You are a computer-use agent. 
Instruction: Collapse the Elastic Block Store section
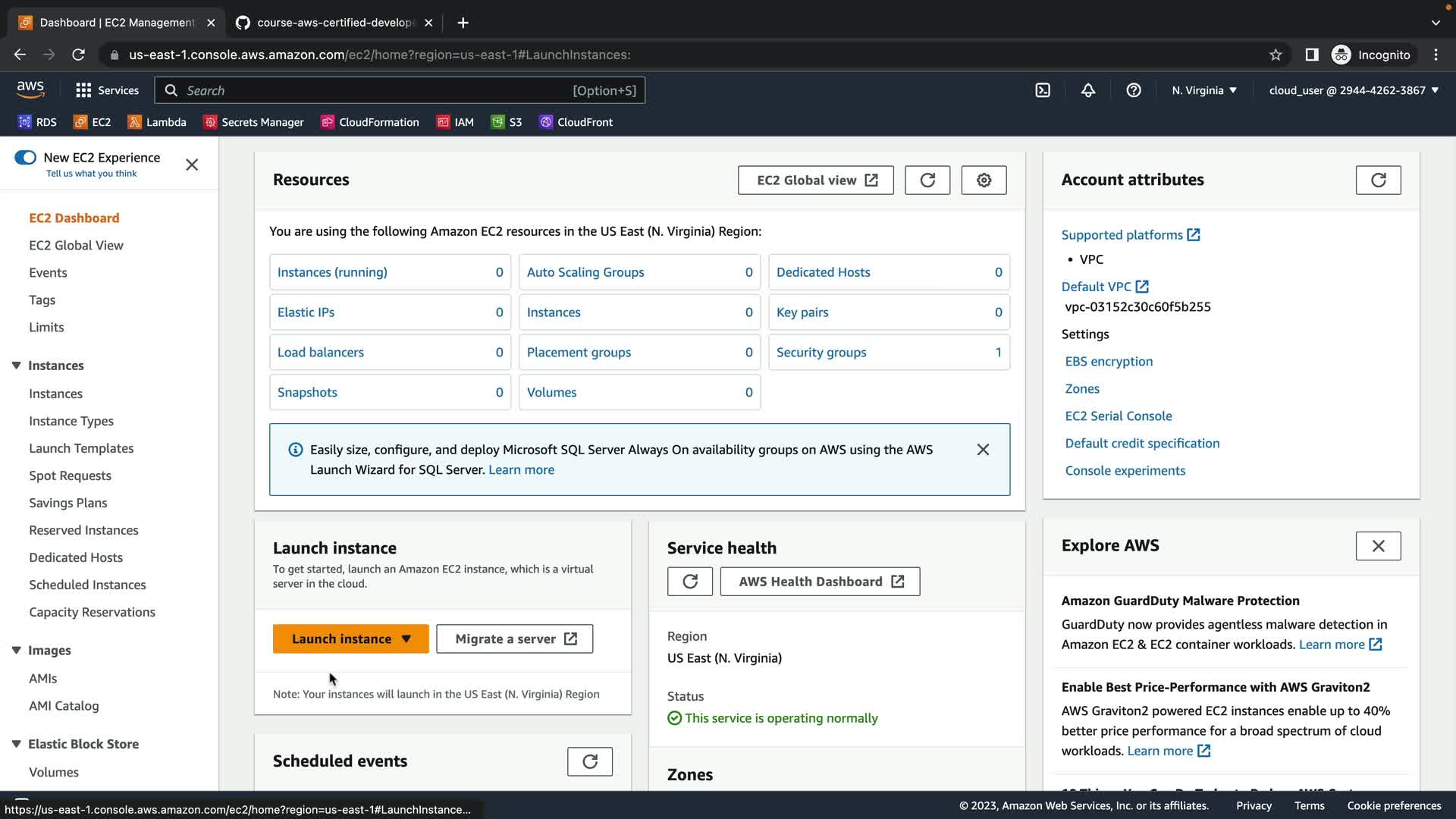tap(16, 744)
